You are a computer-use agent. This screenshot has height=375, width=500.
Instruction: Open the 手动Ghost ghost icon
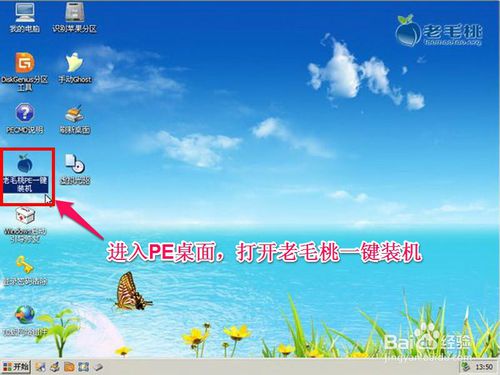click(74, 62)
